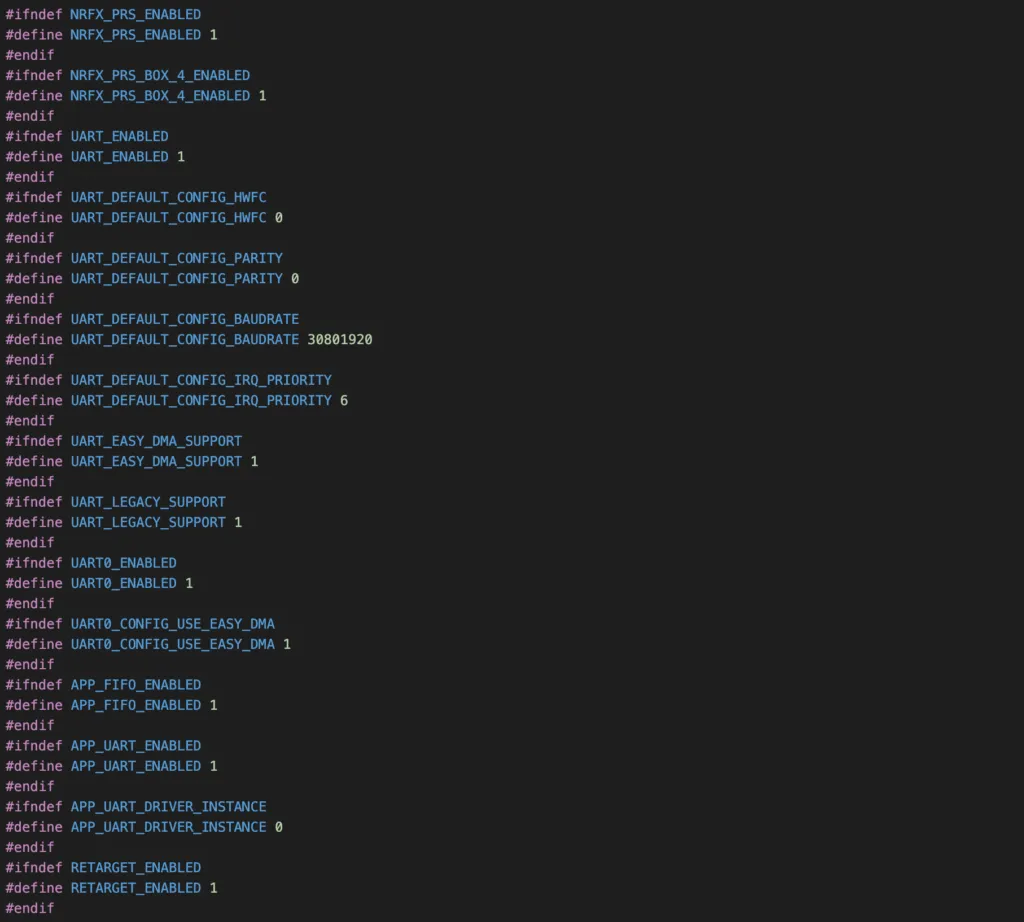Click the #define keyword before UART_ENABLED

click(x=34, y=157)
